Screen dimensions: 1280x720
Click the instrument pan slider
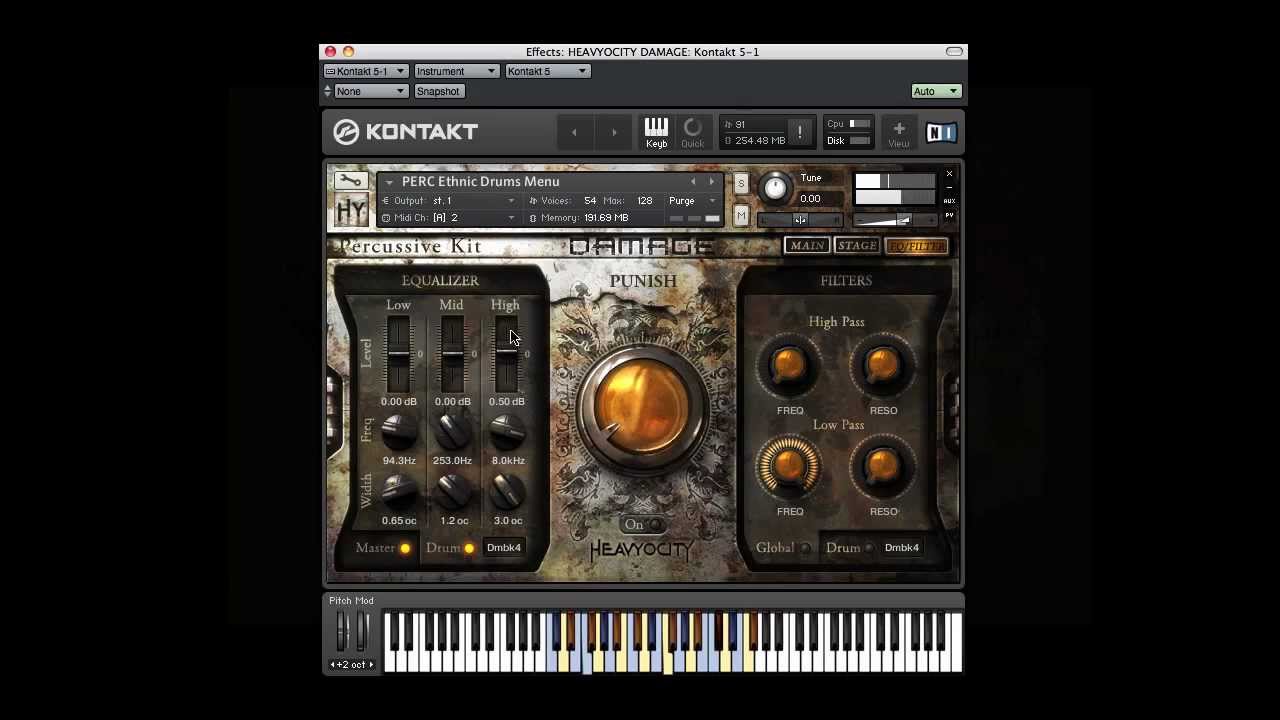coord(800,219)
